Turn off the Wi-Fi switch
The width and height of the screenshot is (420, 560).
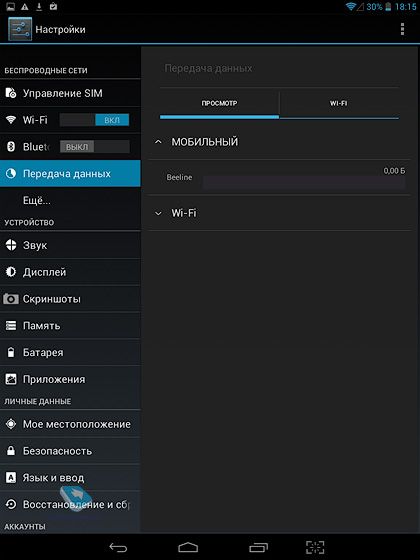click(95, 120)
